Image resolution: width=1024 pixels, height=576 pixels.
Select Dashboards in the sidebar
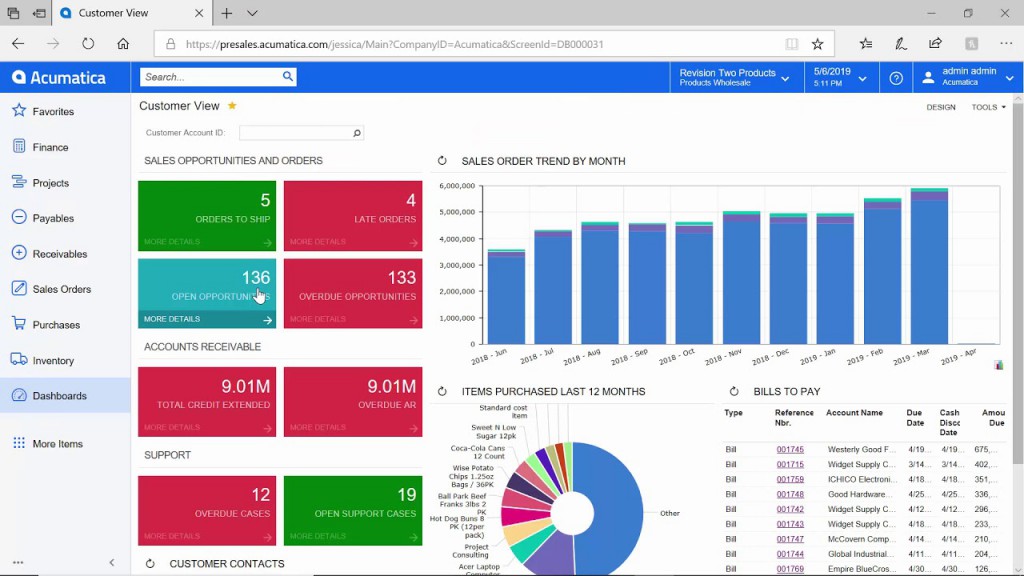click(59, 396)
